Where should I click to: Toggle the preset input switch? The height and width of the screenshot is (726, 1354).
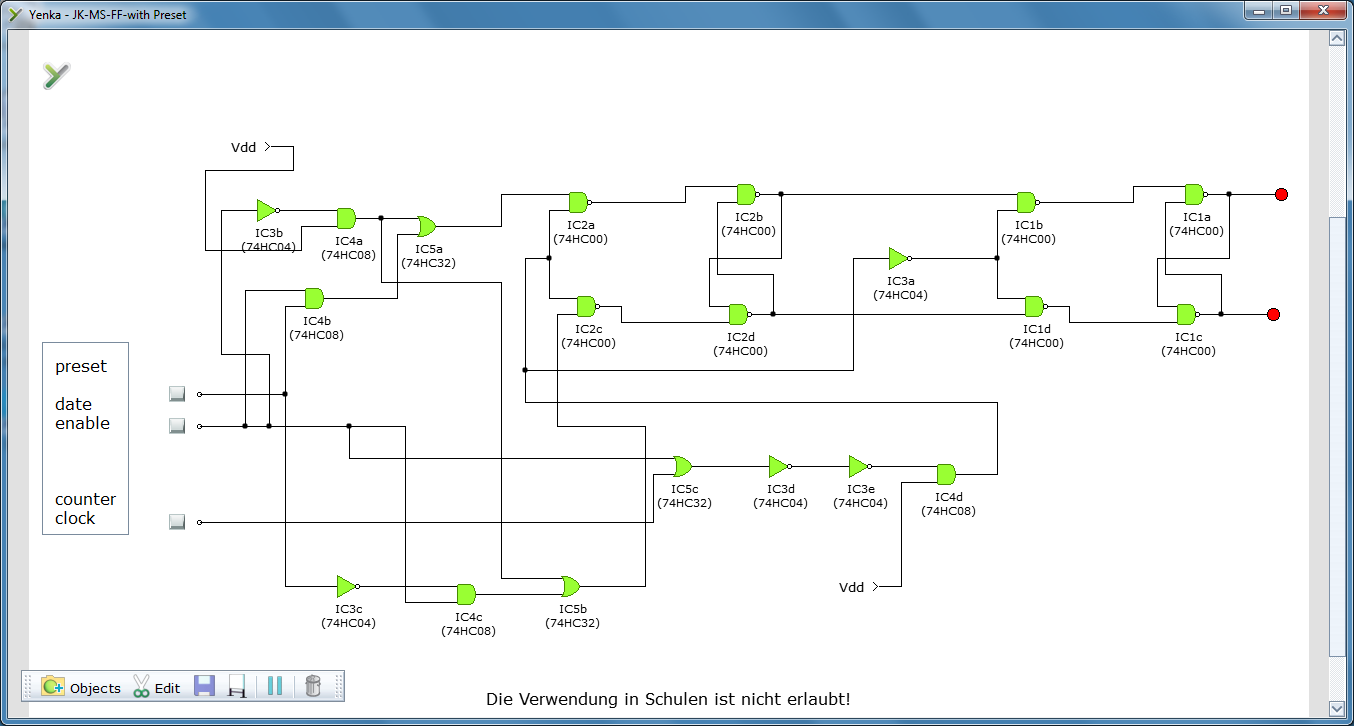tap(177, 394)
